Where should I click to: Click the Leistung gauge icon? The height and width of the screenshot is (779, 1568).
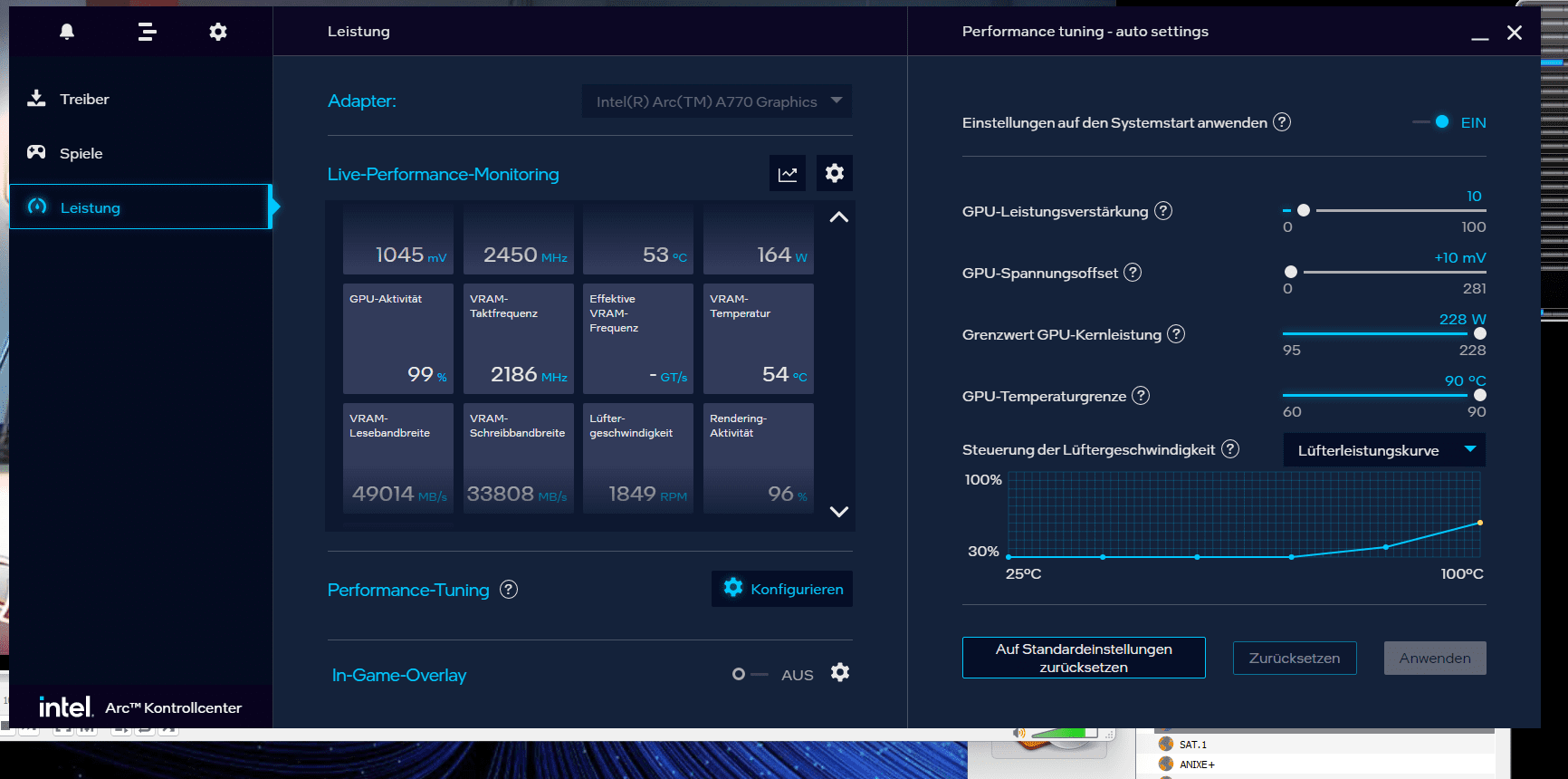37,207
